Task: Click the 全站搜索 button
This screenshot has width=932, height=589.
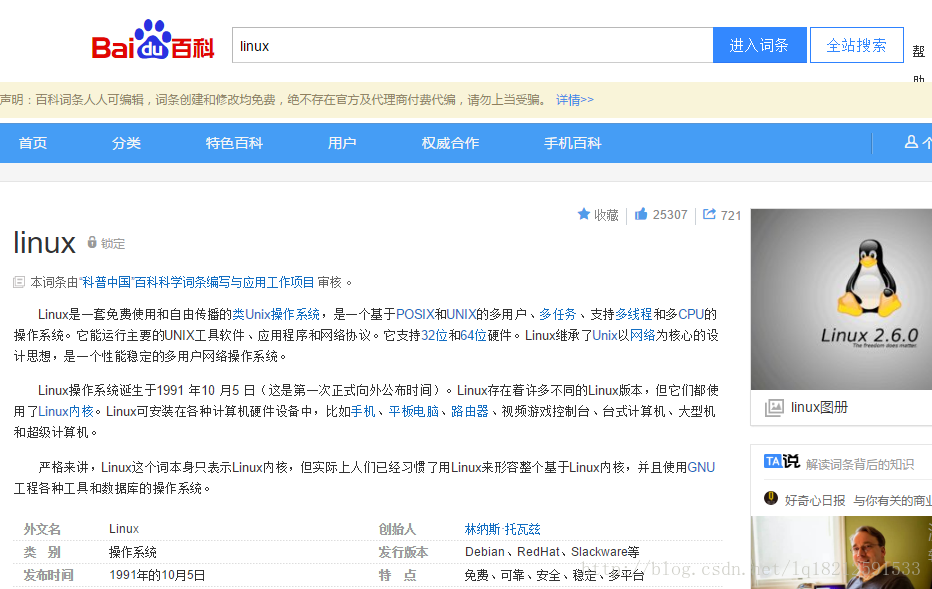Action: point(857,45)
